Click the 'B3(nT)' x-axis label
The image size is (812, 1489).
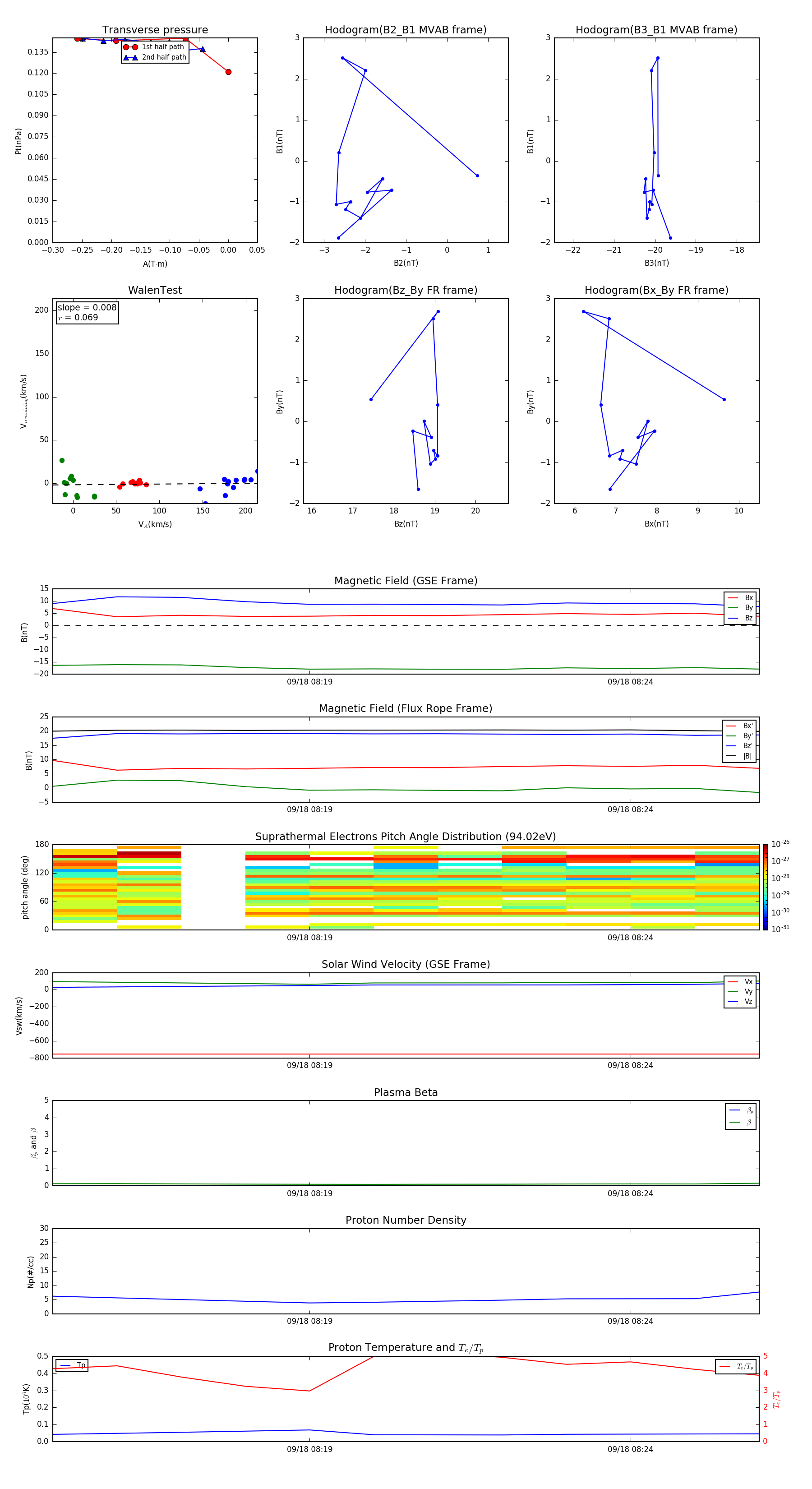(656, 263)
